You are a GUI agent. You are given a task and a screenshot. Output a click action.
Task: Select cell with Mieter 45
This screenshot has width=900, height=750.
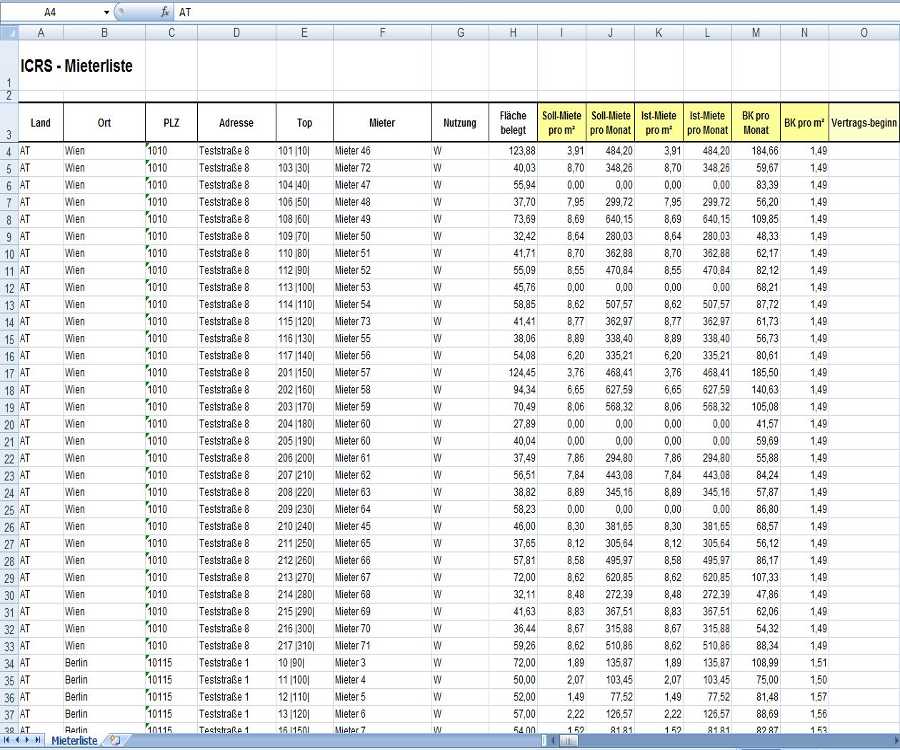tap(382, 526)
